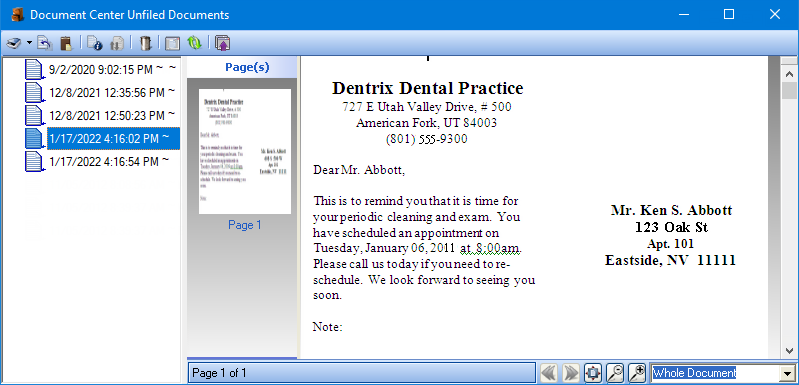Viewport: 799px width, 385px height.
Task: Click the Page(s) panel header
Action: tap(247, 67)
